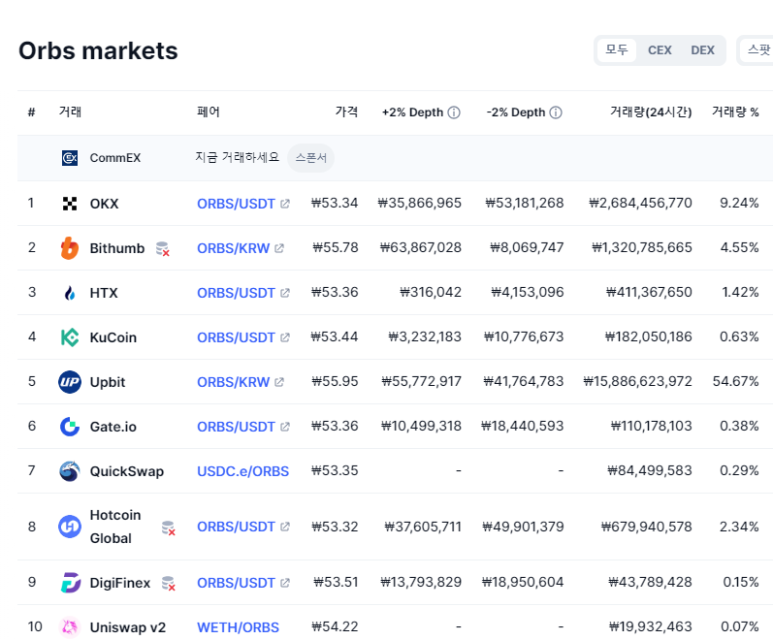Open the USDC.e/ORBS pair link

click(243, 471)
